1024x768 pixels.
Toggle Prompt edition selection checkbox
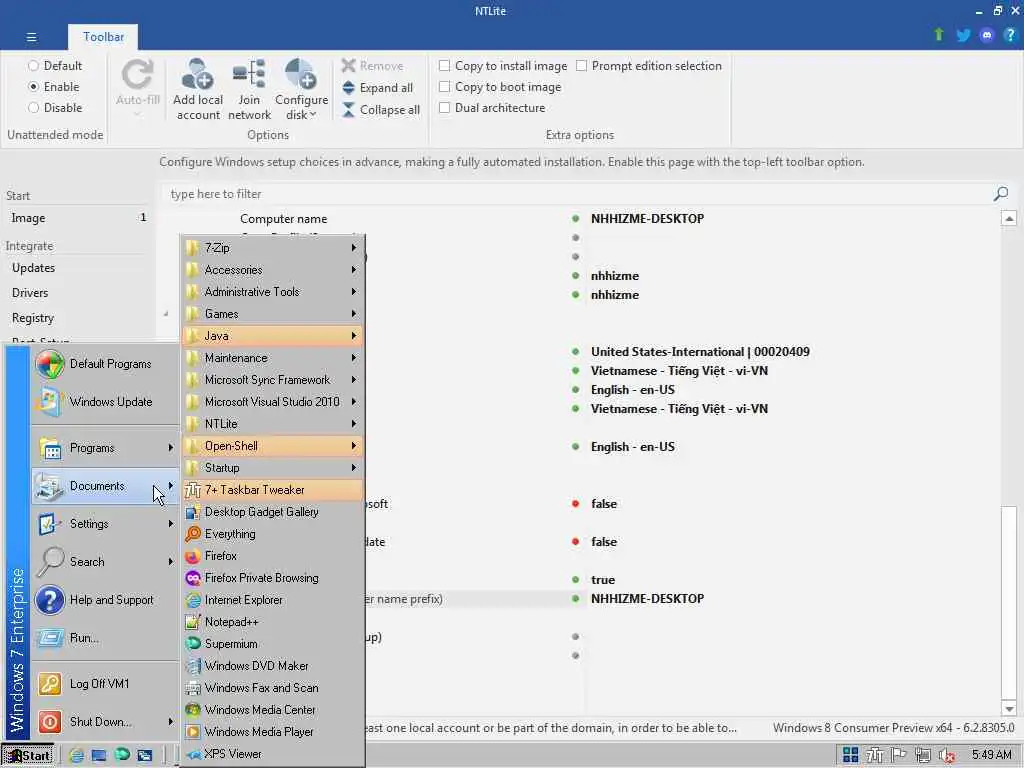[x=581, y=66]
